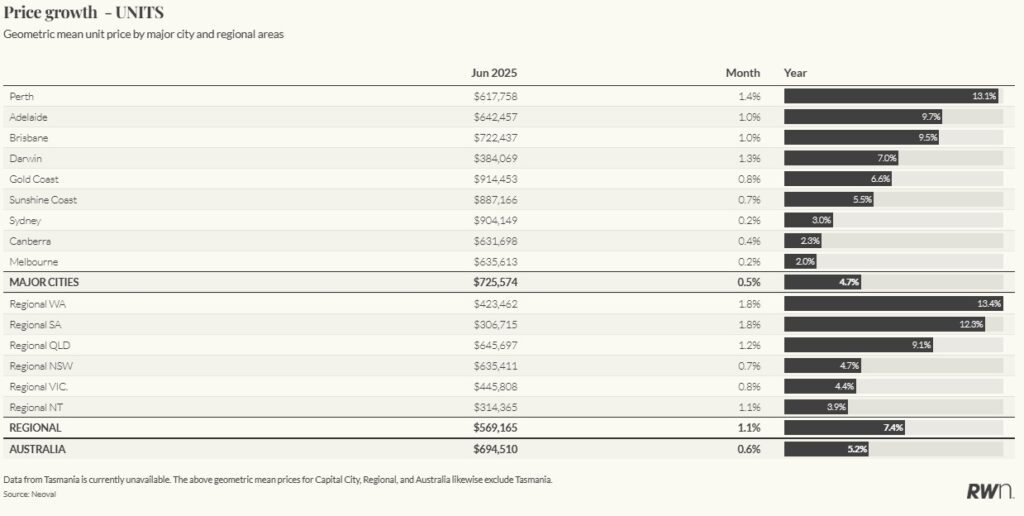The image size is (1024, 516).
Task: Select the Perth row label
Action: pyautogui.click(x=22, y=96)
